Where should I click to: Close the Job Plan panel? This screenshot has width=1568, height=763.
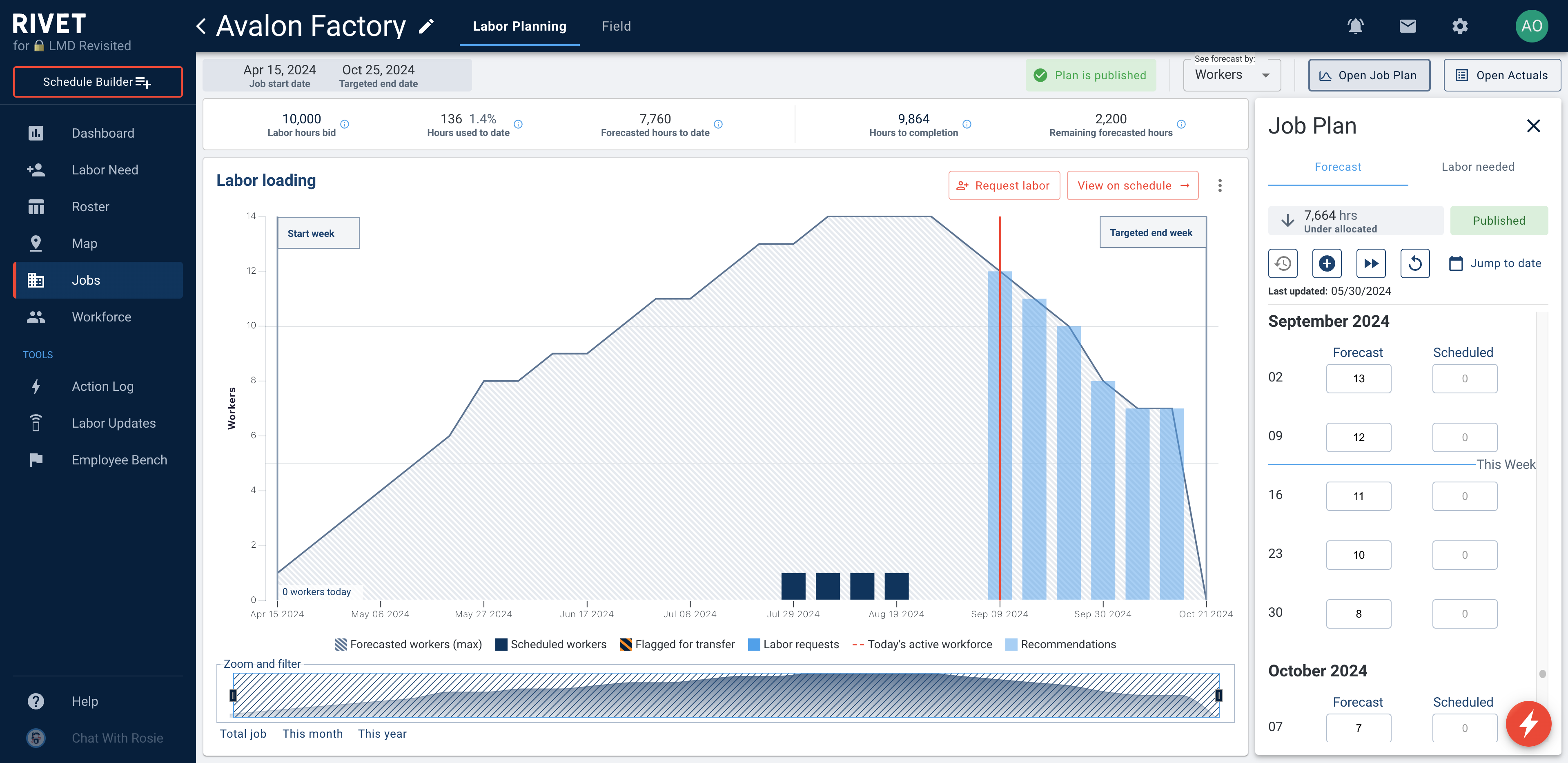pyautogui.click(x=1533, y=126)
